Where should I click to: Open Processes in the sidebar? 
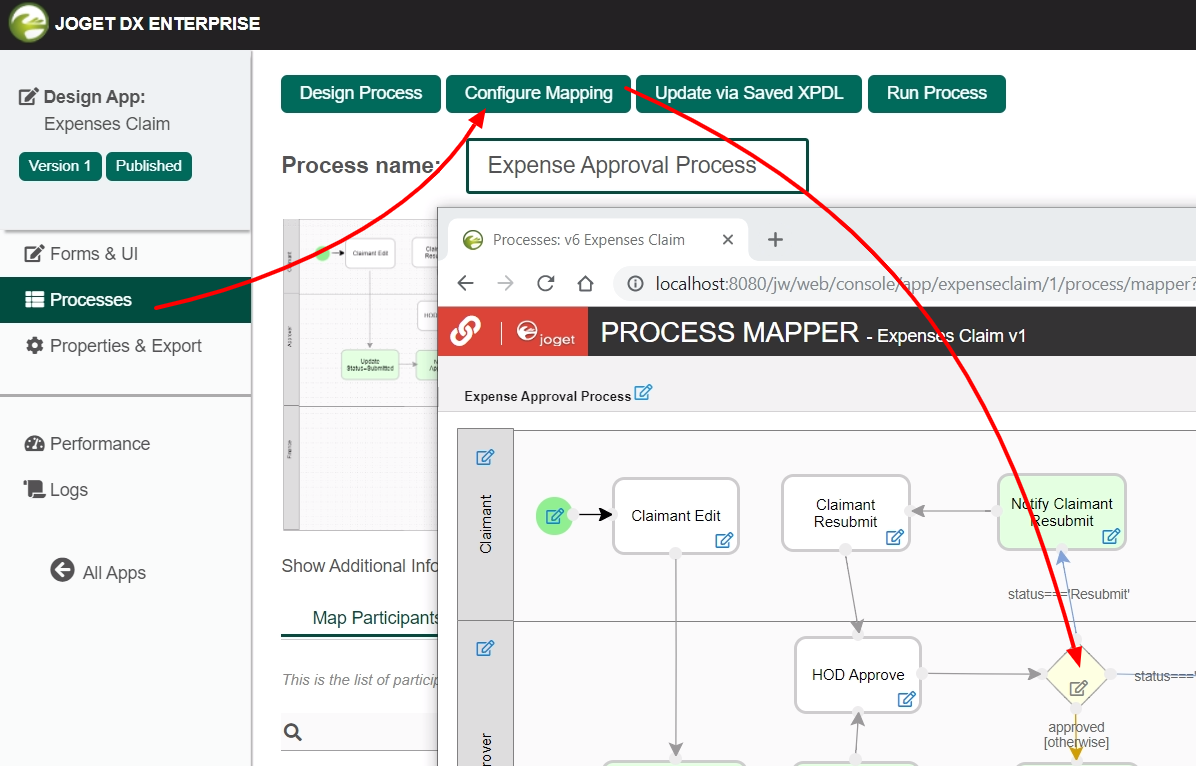(90, 300)
